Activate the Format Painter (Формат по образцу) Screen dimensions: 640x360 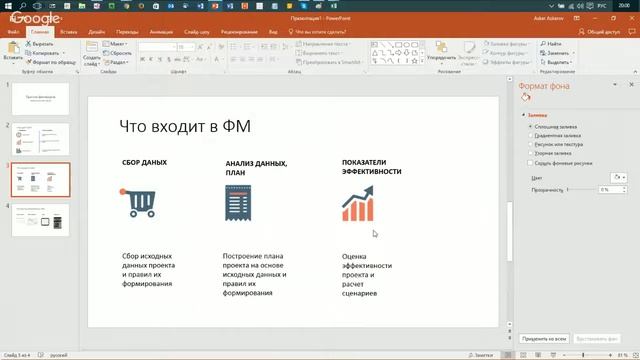click(51, 62)
